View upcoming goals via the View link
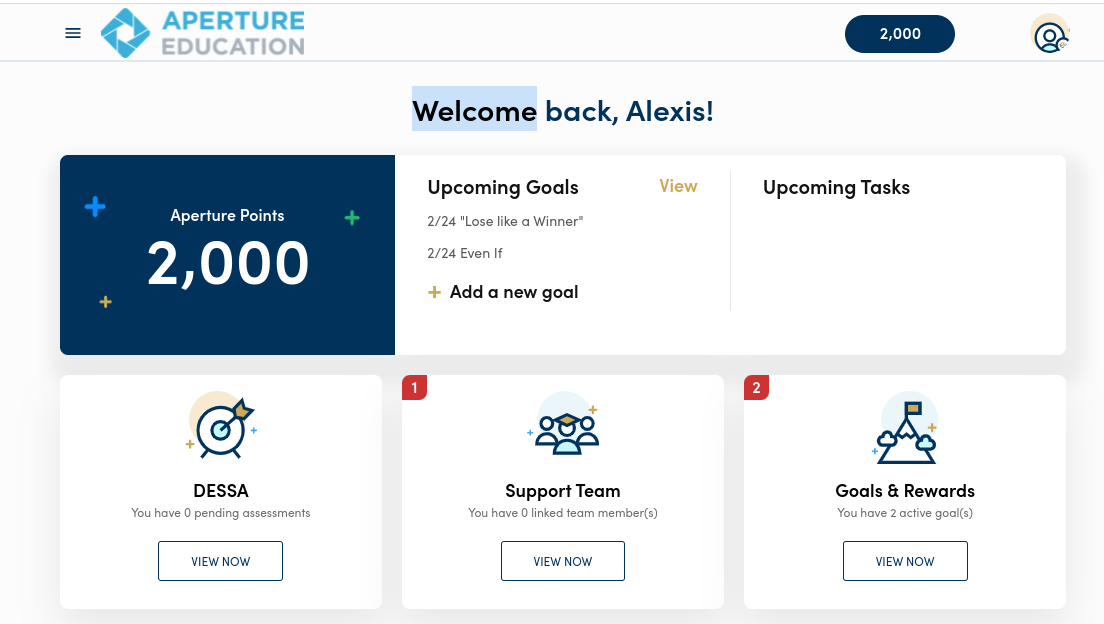The image size is (1104, 624). (x=678, y=186)
